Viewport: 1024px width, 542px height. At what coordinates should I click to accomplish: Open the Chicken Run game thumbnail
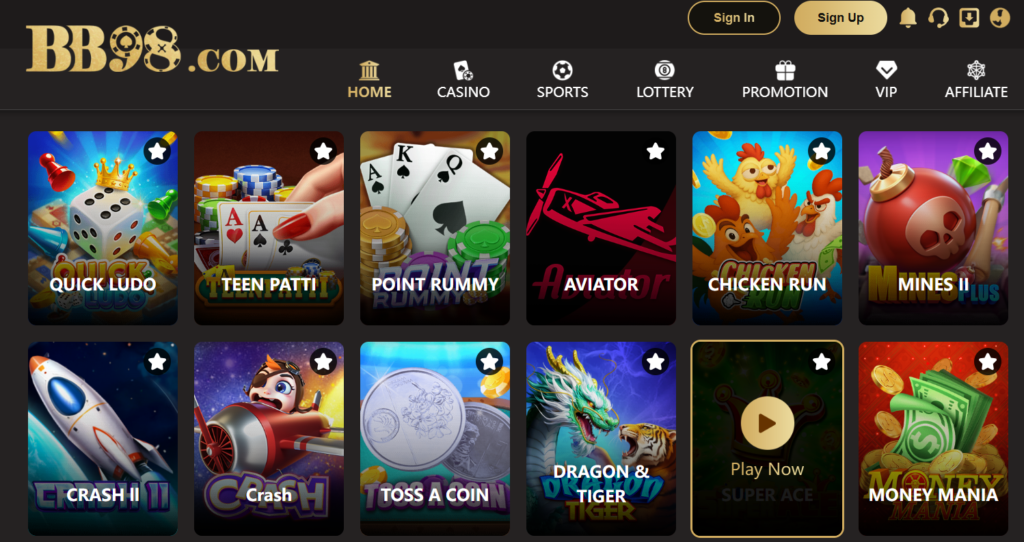click(767, 228)
